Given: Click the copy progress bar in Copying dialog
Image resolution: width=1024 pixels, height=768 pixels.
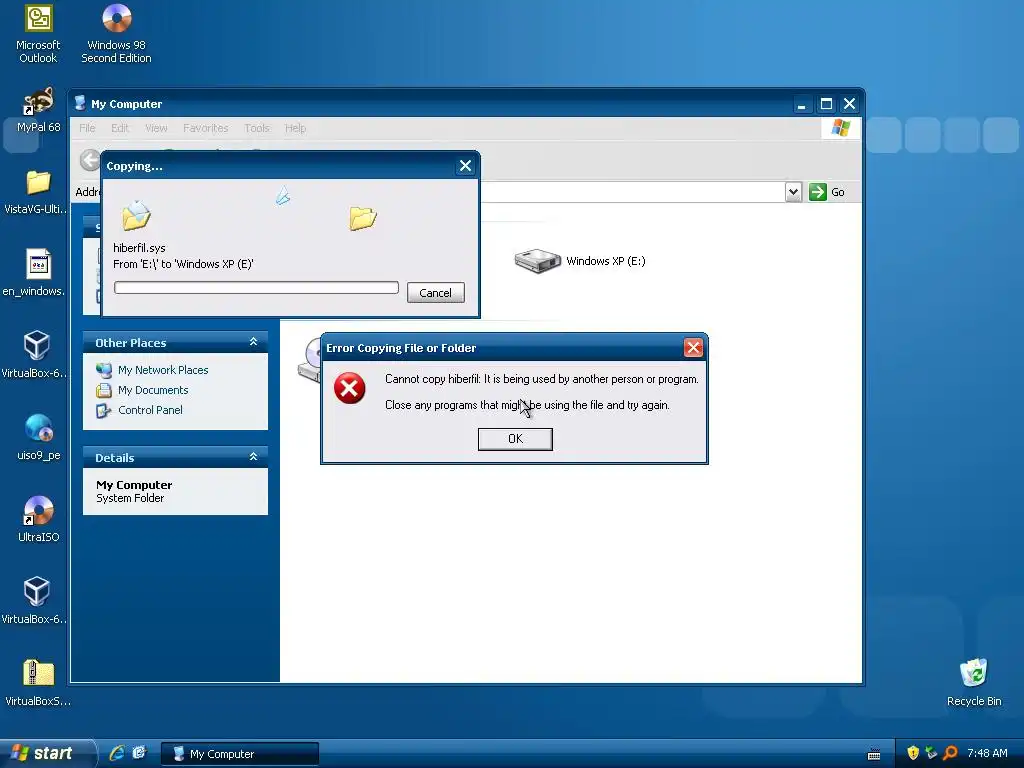Looking at the screenshot, I should tap(256, 288).
